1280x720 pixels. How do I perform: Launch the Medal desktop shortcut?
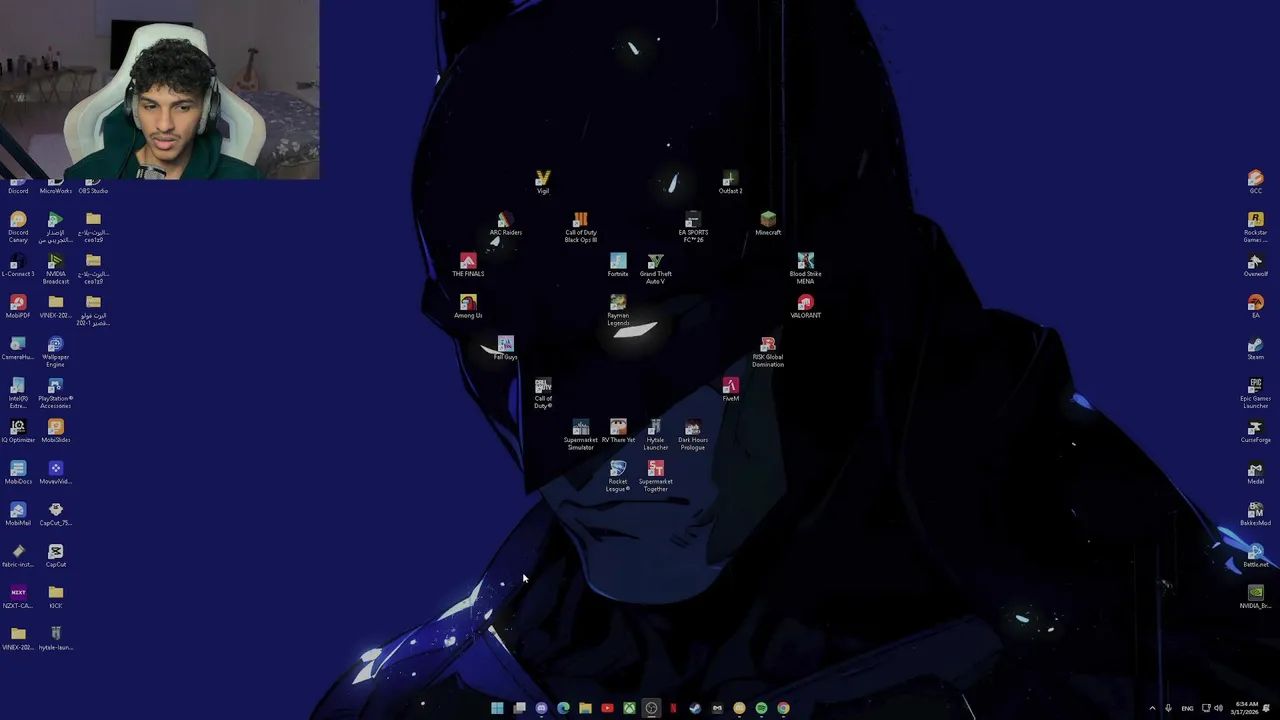click(x=1255, y=473)
